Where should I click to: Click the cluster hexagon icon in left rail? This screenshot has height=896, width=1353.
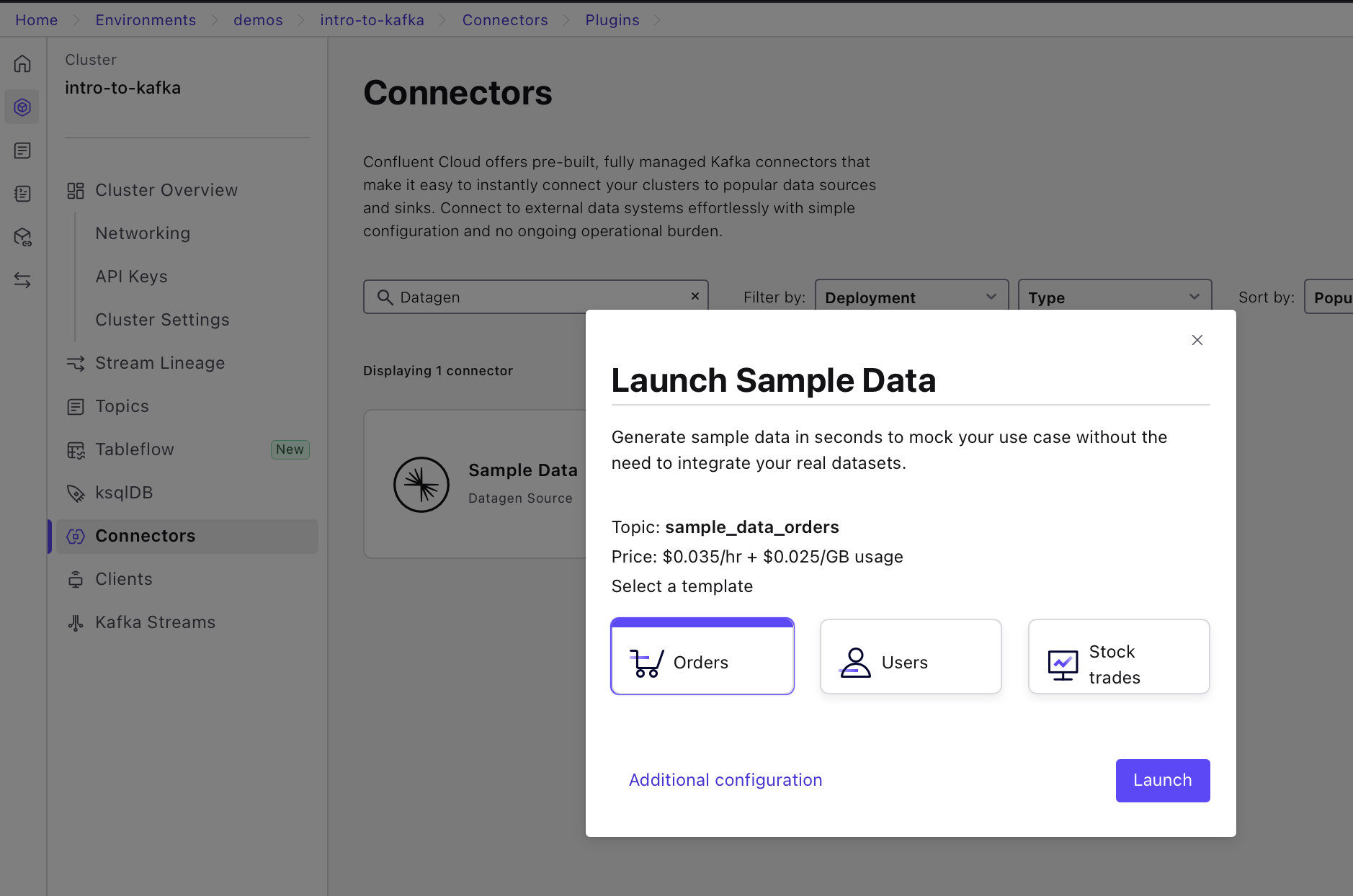point(22,107)
